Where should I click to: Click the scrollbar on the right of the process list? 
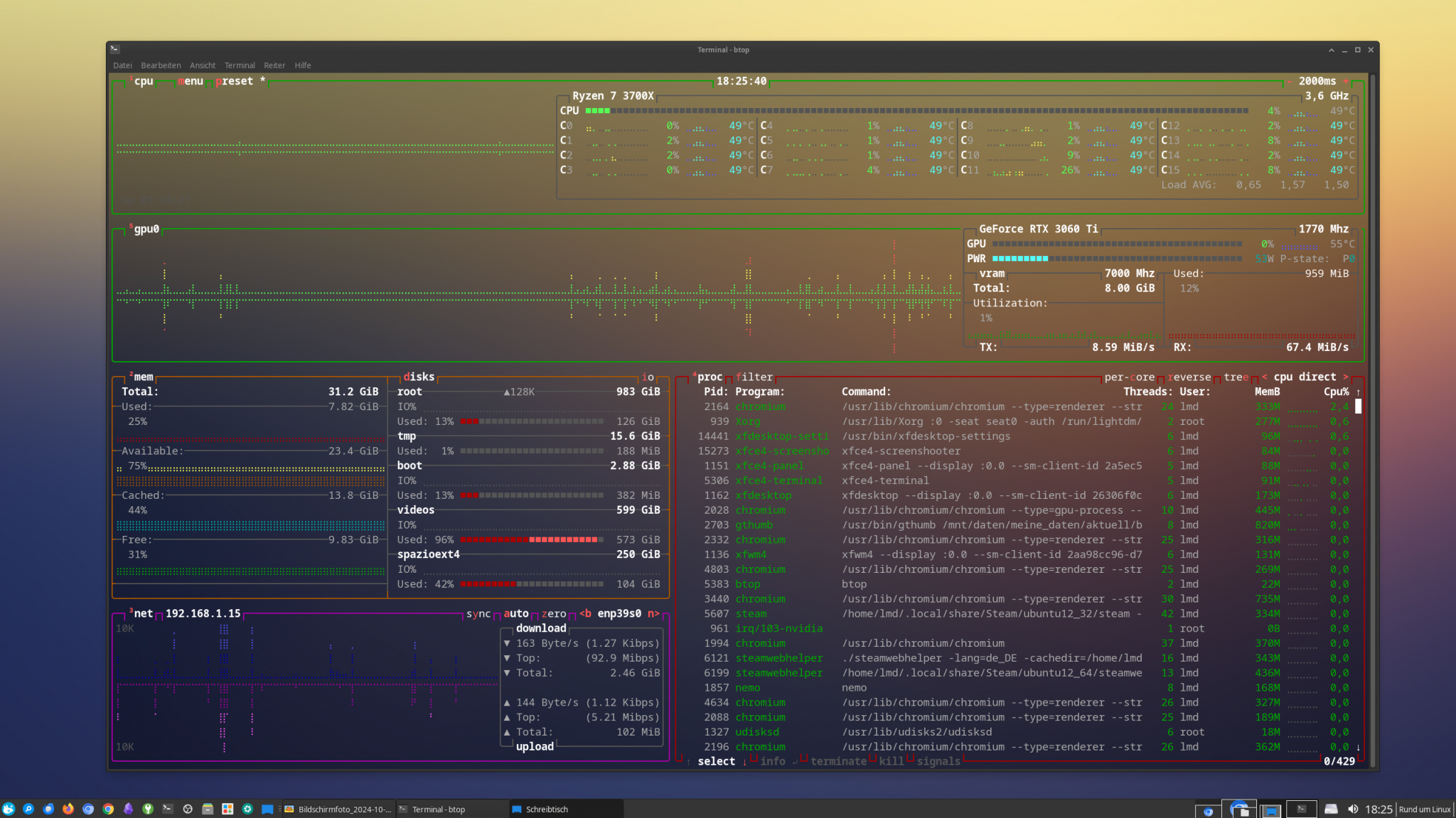(x=1358, y=407)
